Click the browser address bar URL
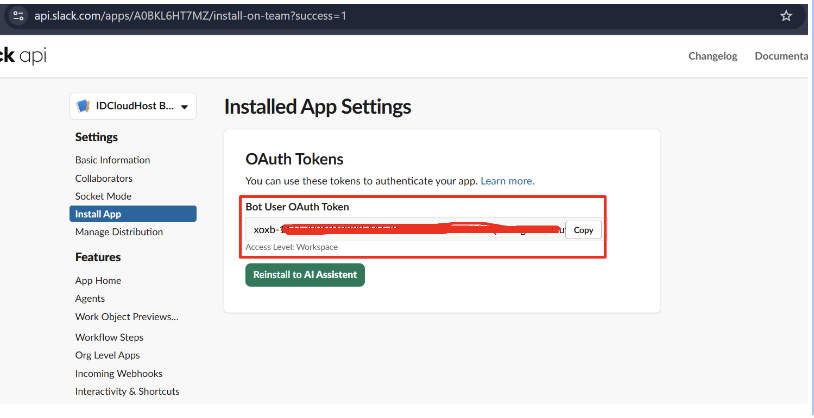The height and width of the screenshot is (418, 814). 191,16
